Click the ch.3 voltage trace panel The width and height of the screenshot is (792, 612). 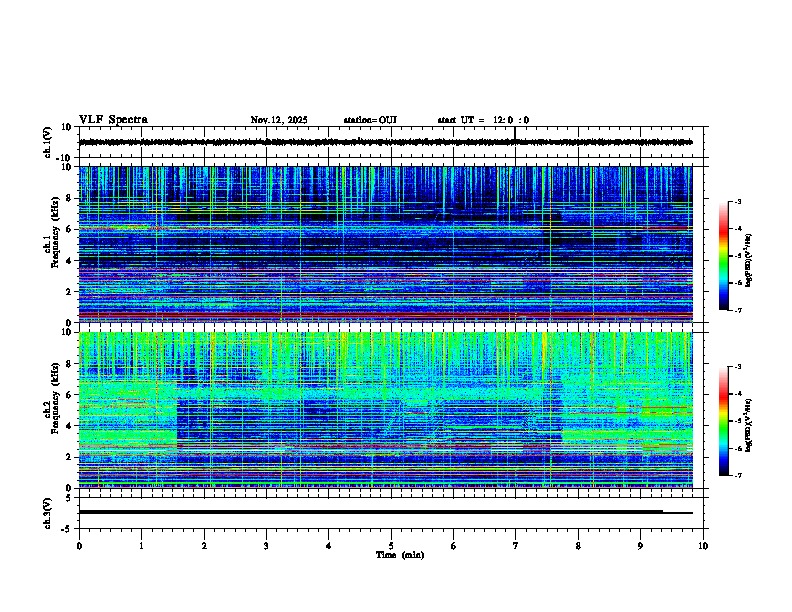pyautogui.click(x=390, y=513)
